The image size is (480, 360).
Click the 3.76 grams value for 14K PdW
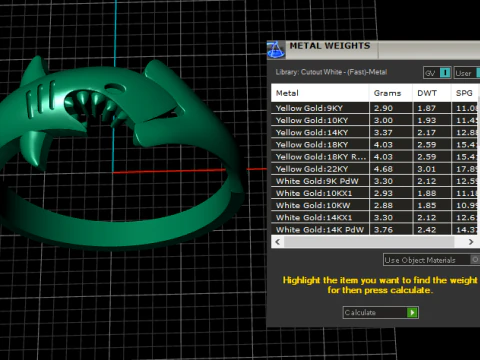tap(383, 230)
